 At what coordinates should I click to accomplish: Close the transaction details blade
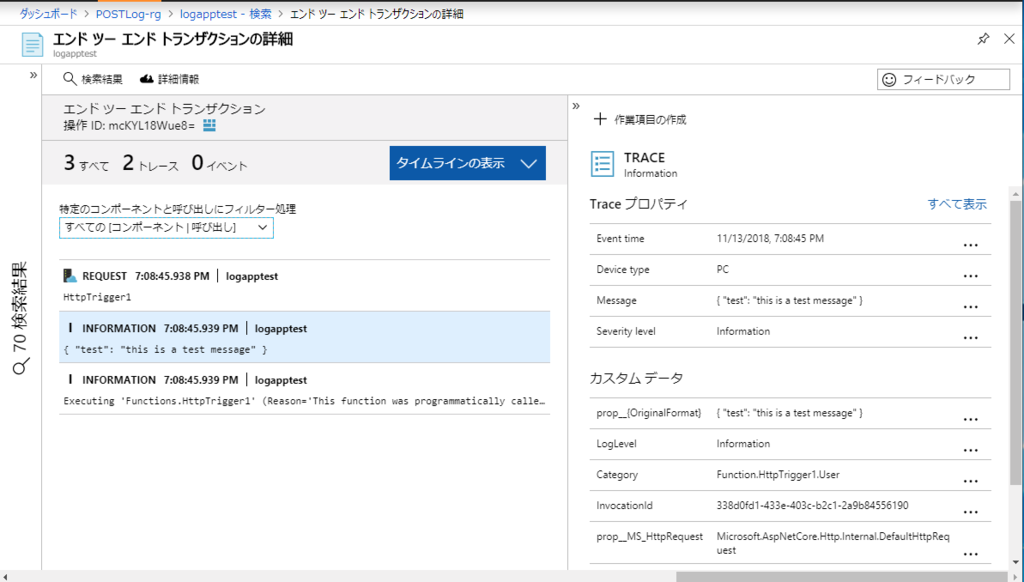point(1009,39)
